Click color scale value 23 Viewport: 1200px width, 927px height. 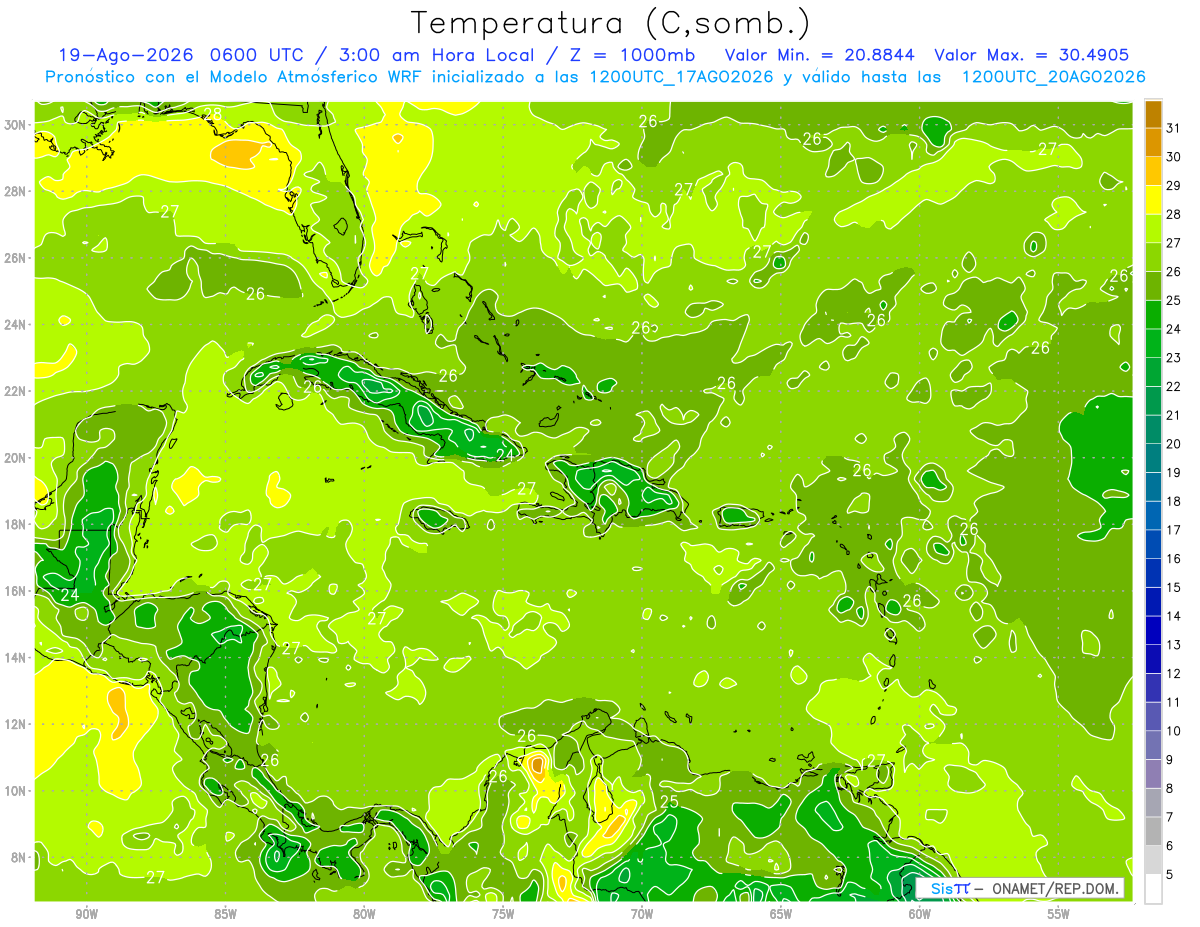tap(1174, 357)
